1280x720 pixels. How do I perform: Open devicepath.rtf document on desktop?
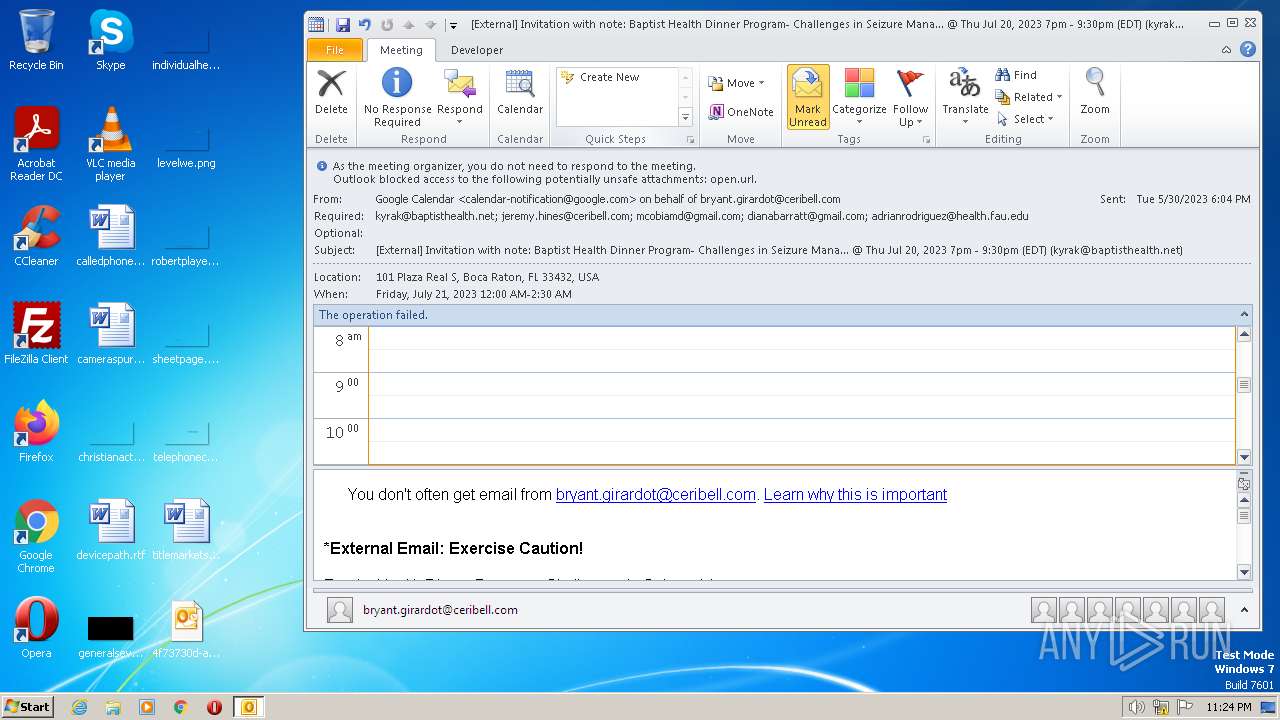click(x=111, y=530)
